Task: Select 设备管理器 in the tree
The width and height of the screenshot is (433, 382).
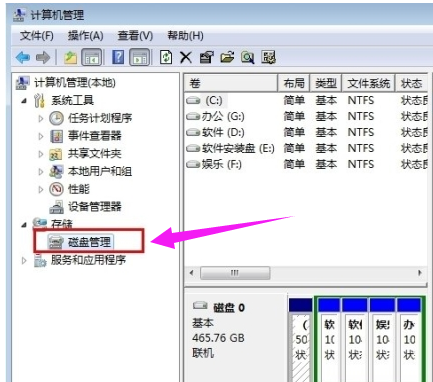Action: click(95, 207)
